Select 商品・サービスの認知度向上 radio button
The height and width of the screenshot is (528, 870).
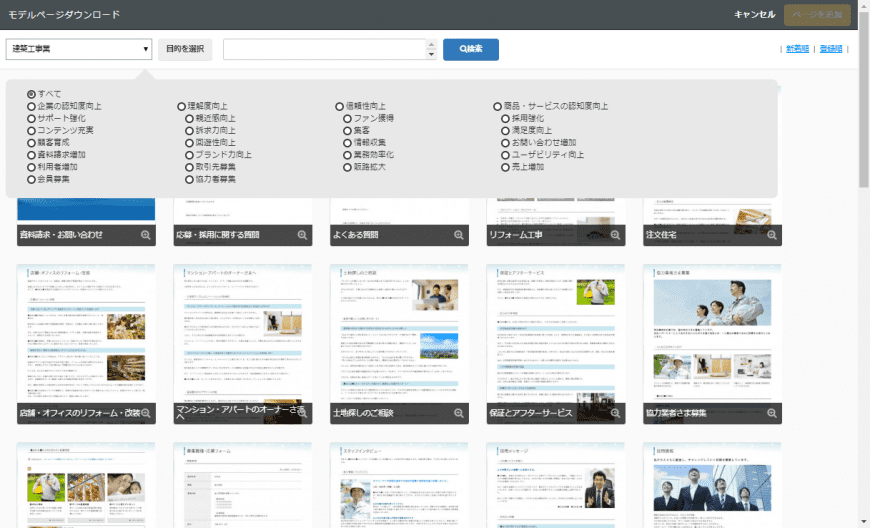coord(498,106)
